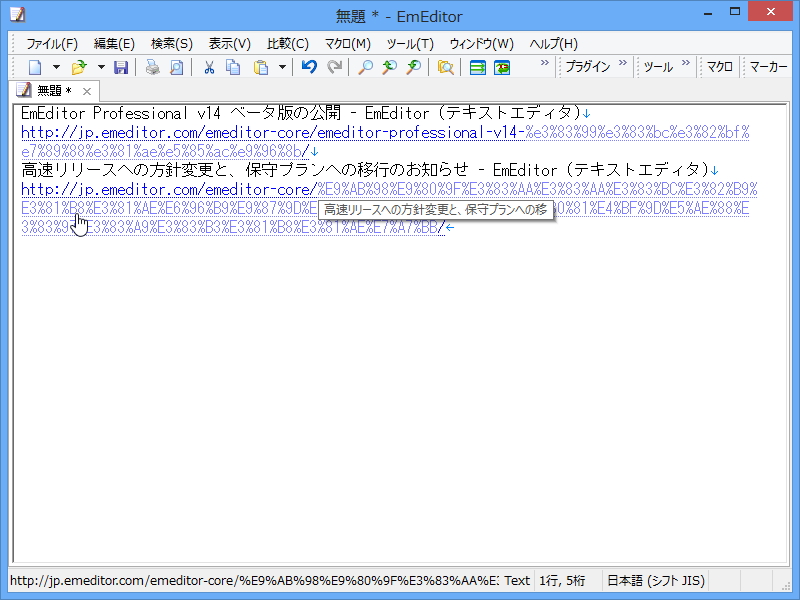The width and height of the screenshot is (800, 600).
Task: Open the マクロ(M) menu
Action: (348, 44)
